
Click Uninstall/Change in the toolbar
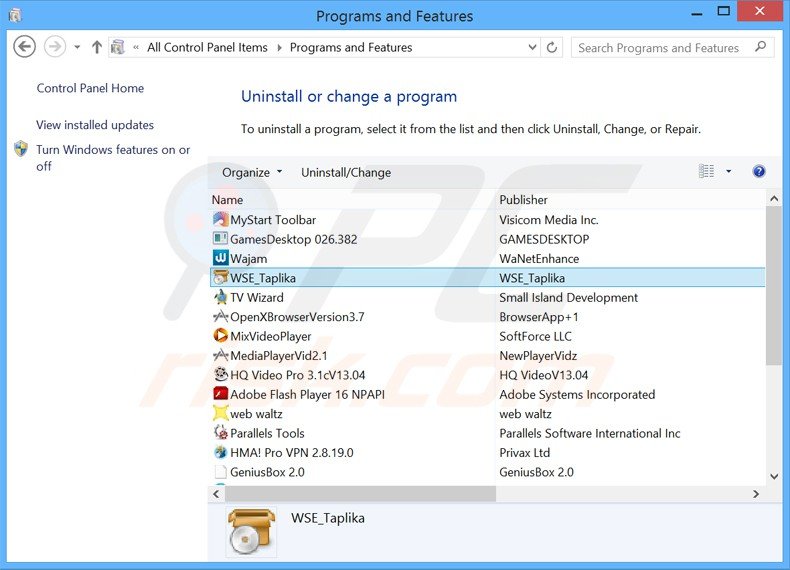(346, 172)
